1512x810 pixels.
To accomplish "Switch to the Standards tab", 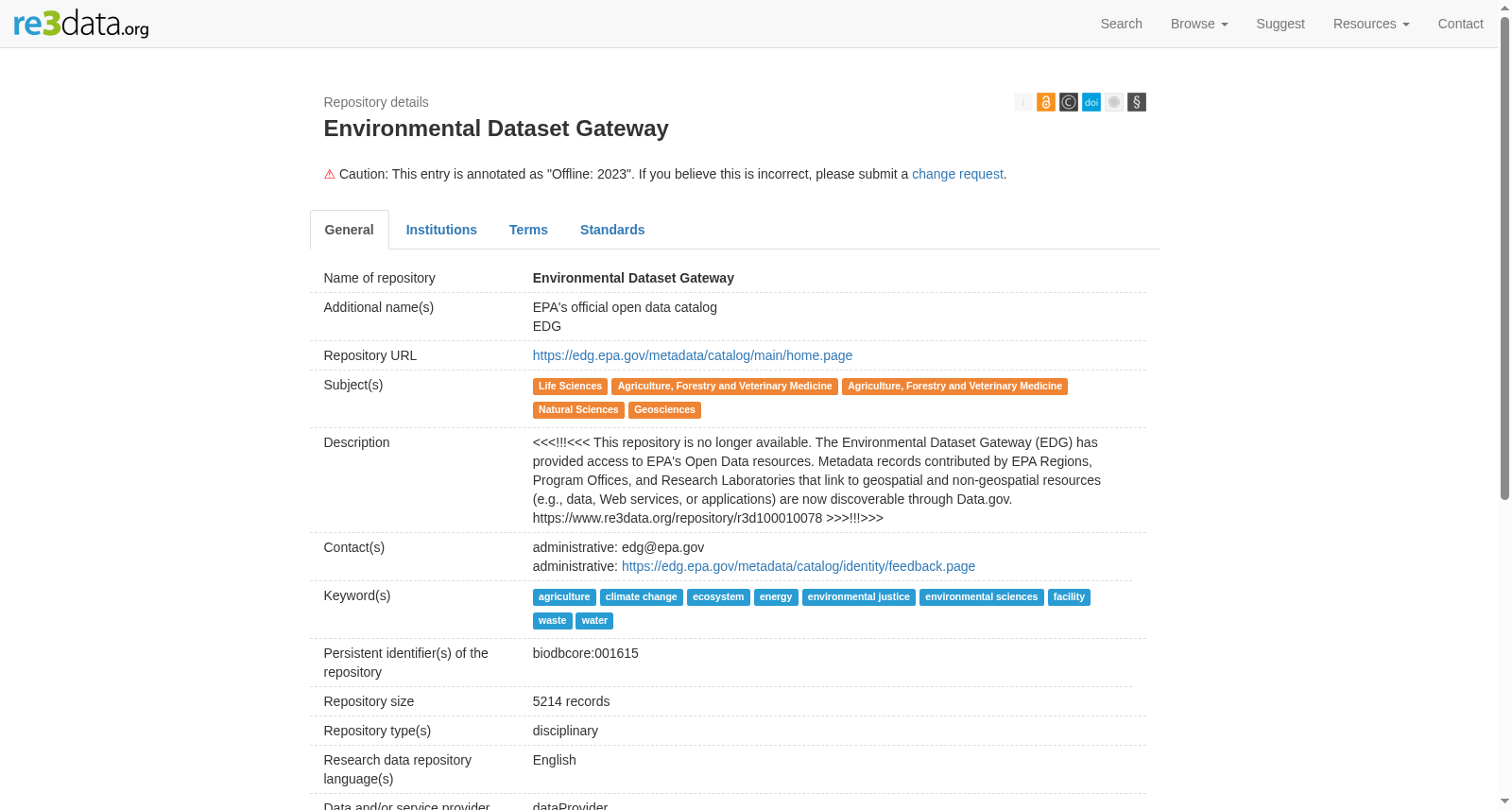I will [612, 230].
